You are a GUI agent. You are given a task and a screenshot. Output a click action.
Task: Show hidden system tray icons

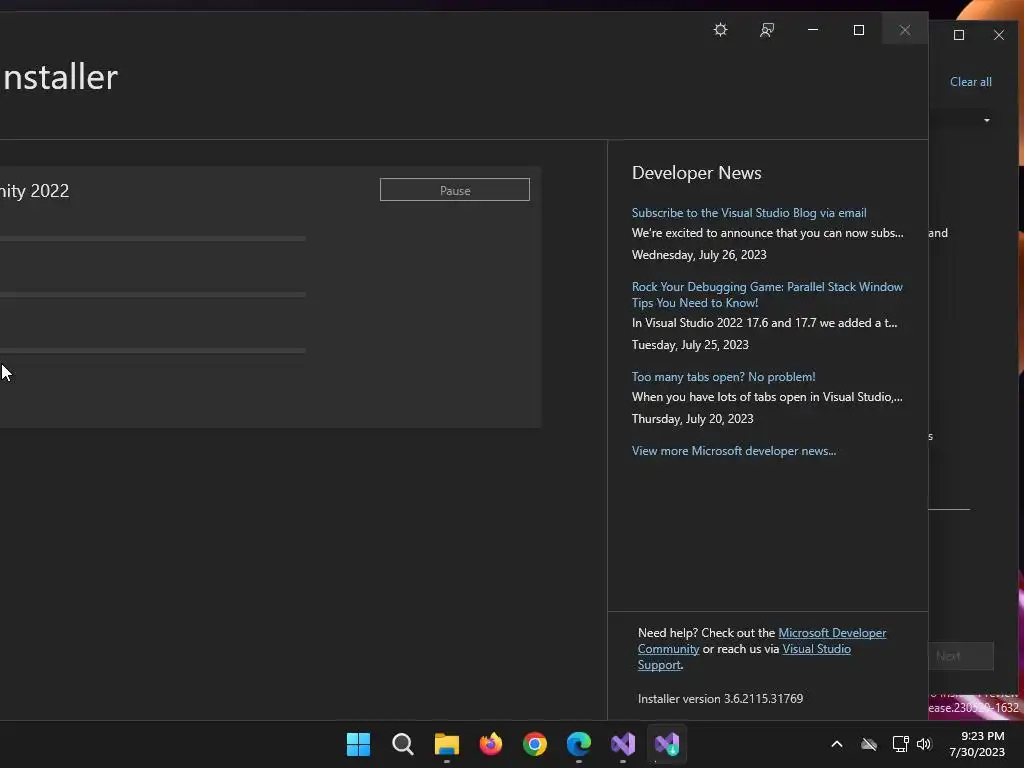(x=837, y=744)
